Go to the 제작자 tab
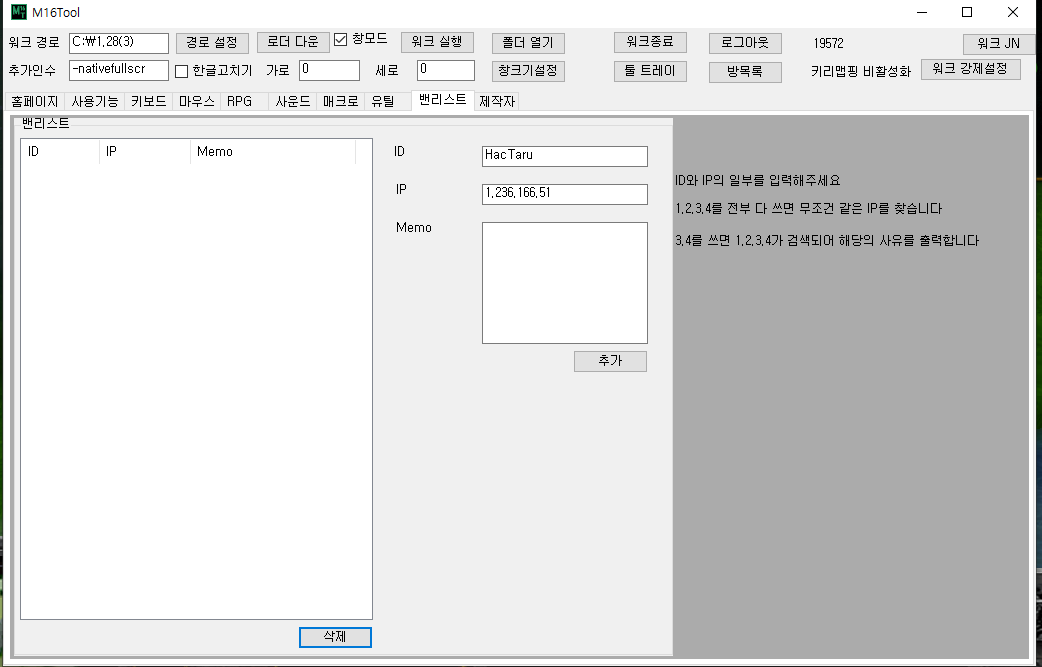This screenshot has width=1042, height=667. pyautogui.click(x=497, y=102)
